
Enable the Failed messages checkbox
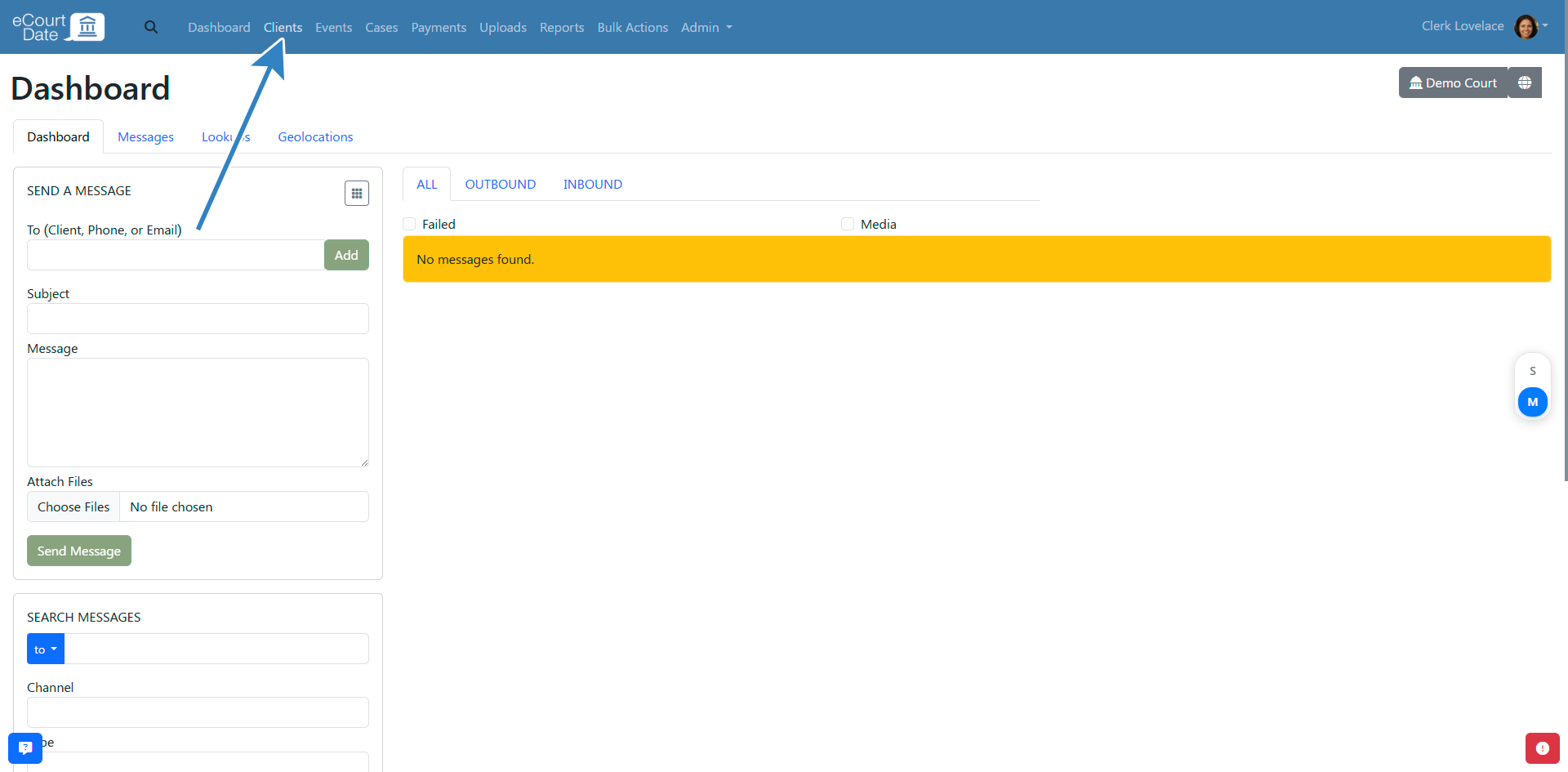(x=410, y=224)
